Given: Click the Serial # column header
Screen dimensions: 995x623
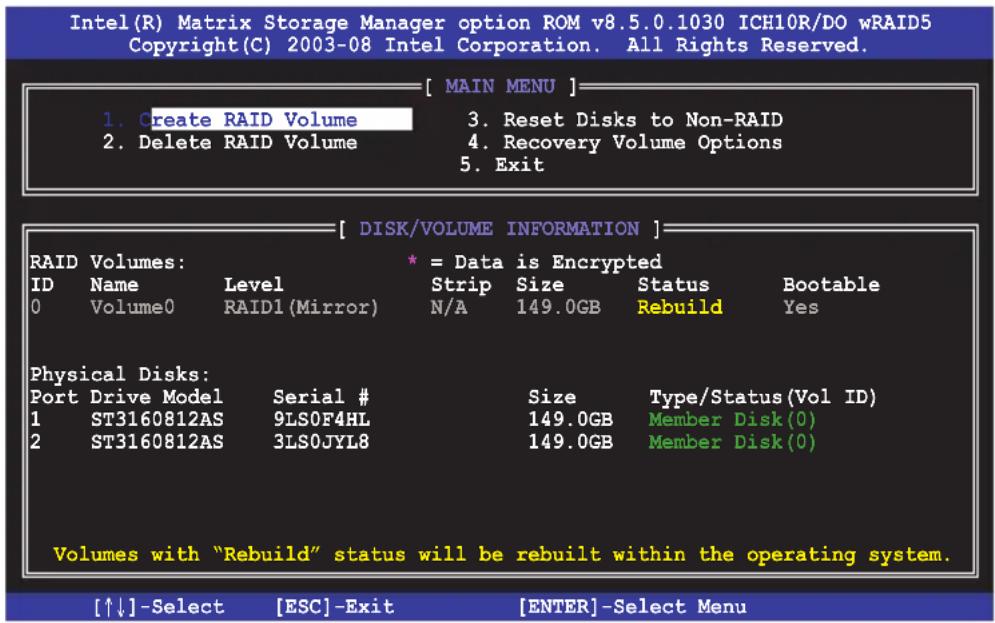Looking at the screenshot, I should tap(321, 397).
